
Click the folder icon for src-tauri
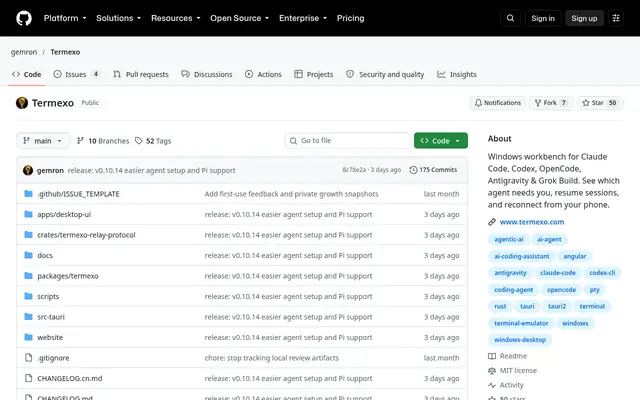pyautogui.click(x=28, y=316)
